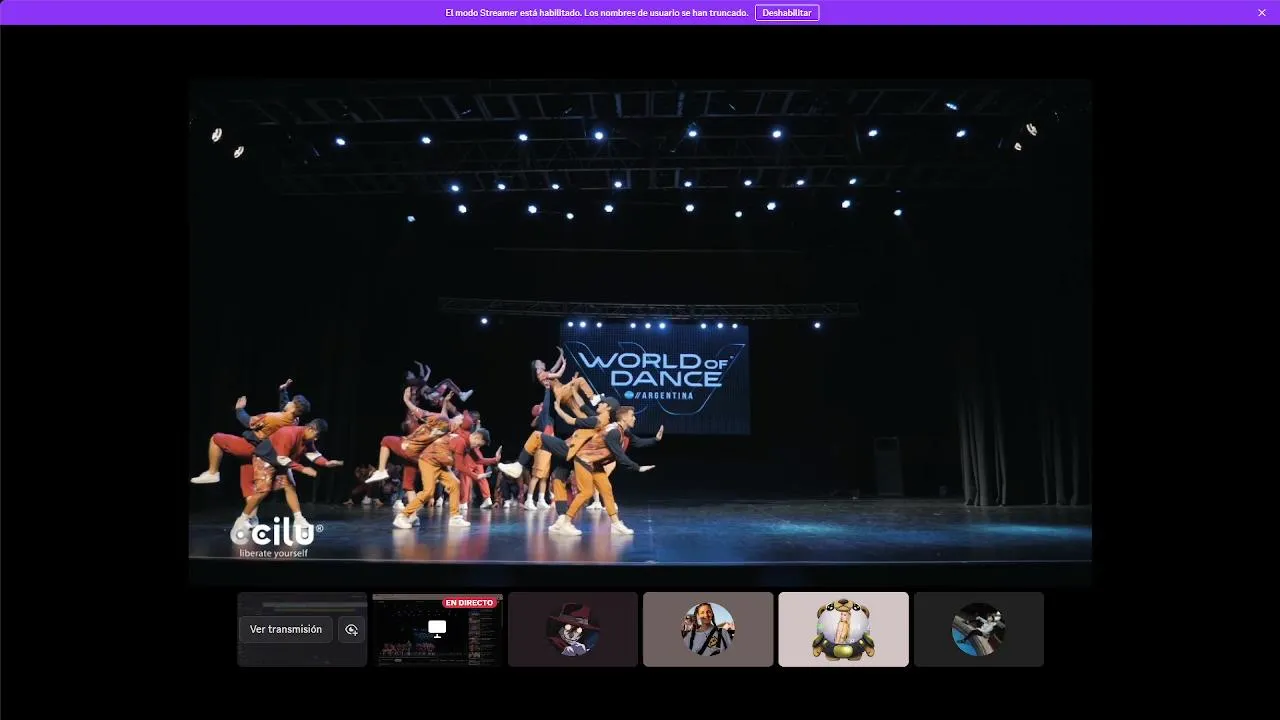The image size is (1280, 720).
Task: Click the Deshabilitar button in the banner
Action: point(787,13)
